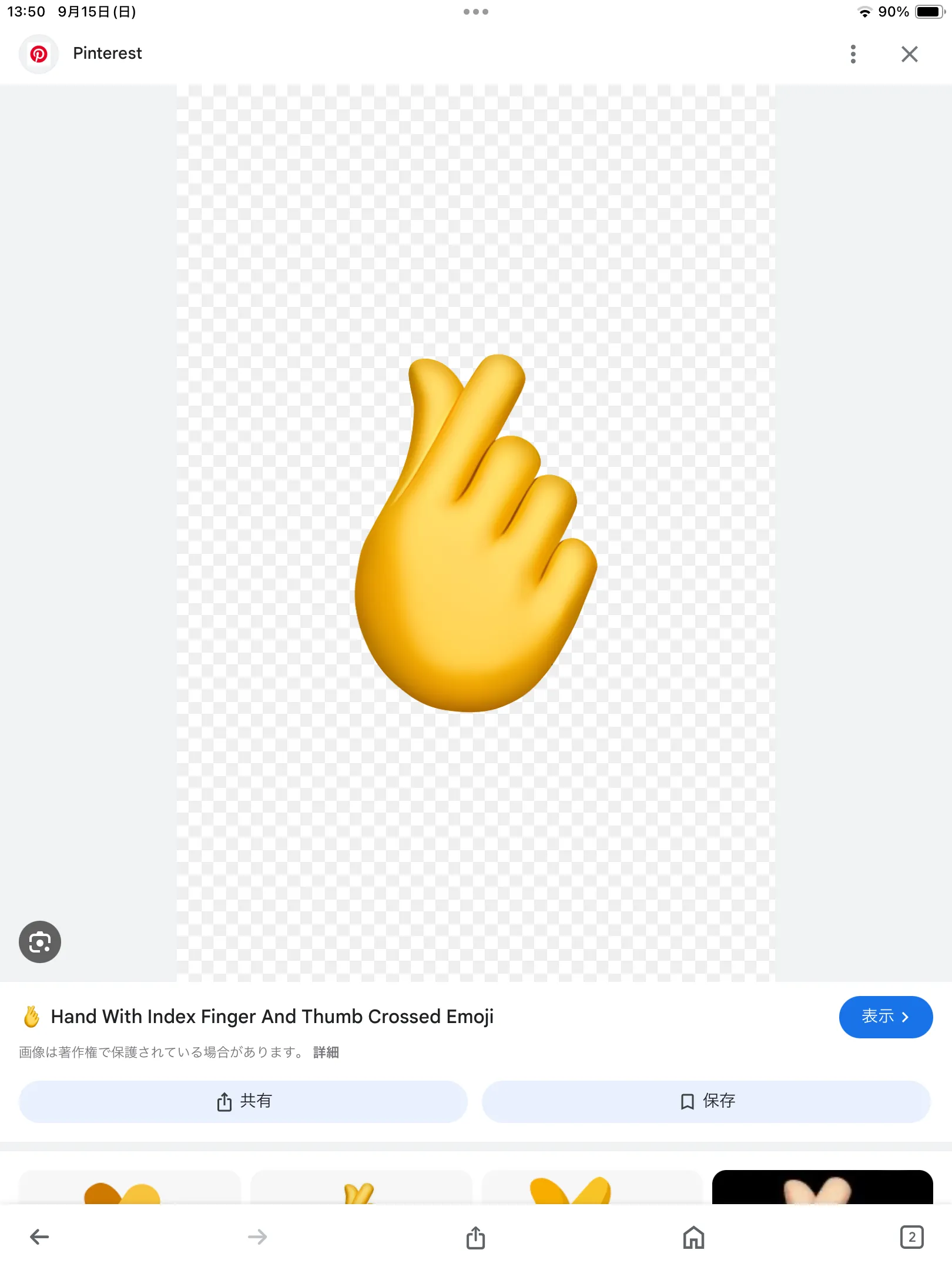Activate the Google Lens search icon
This screenshot has width=952, height=1270.
coord(40,942)
